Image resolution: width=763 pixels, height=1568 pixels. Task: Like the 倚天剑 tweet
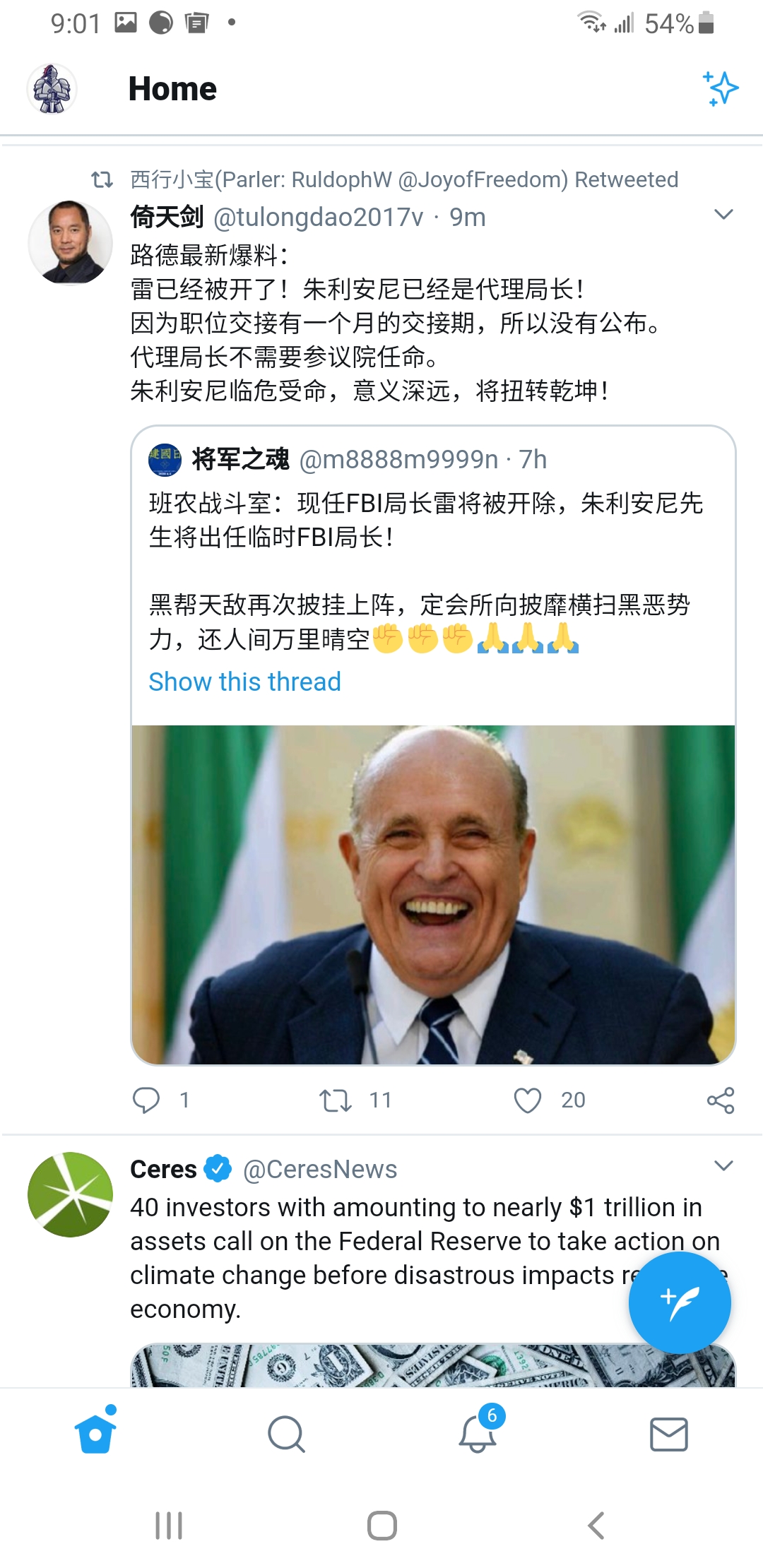[x=527, y=1100]
